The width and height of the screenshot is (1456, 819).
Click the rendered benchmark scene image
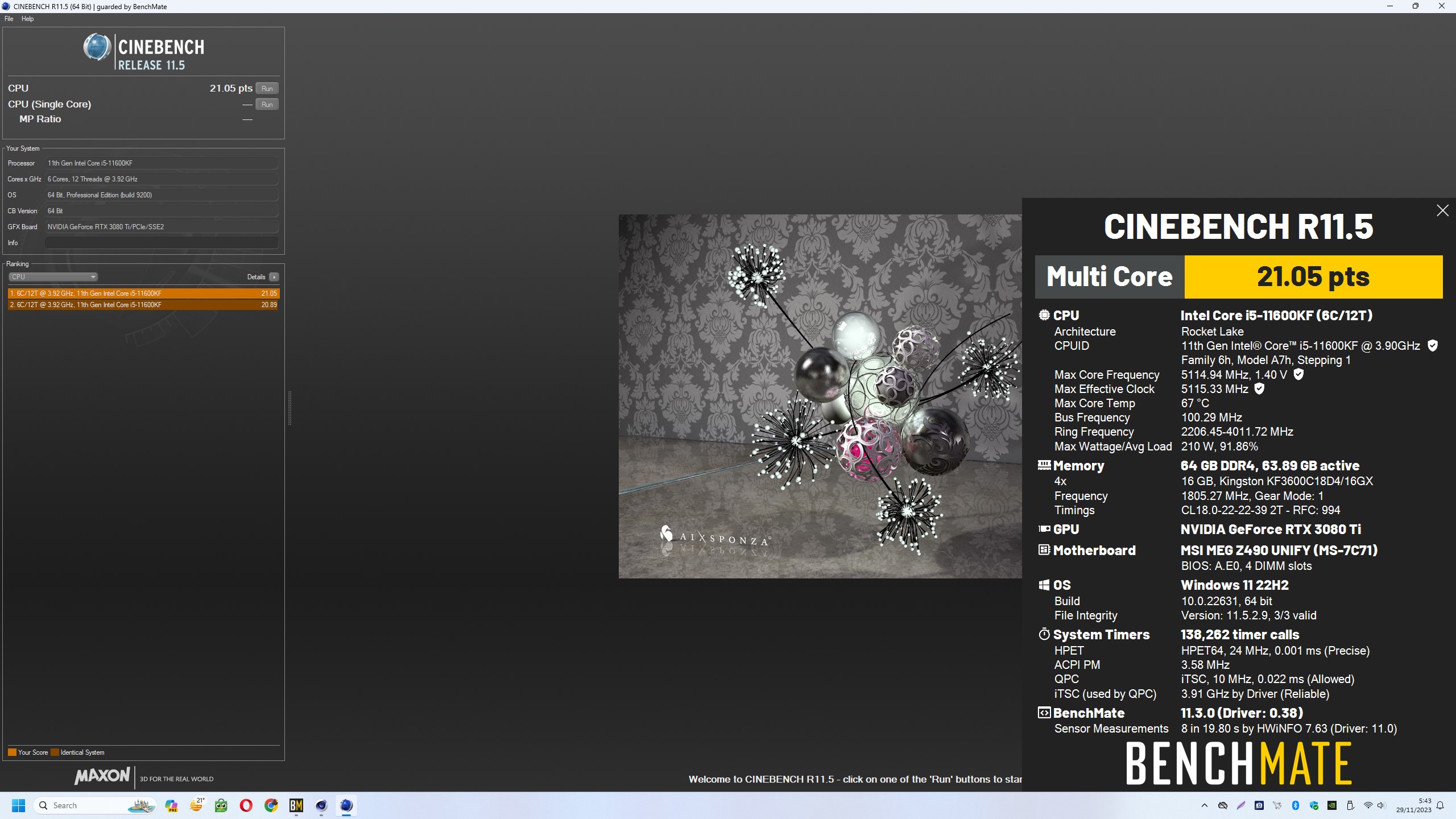point(820,396)
